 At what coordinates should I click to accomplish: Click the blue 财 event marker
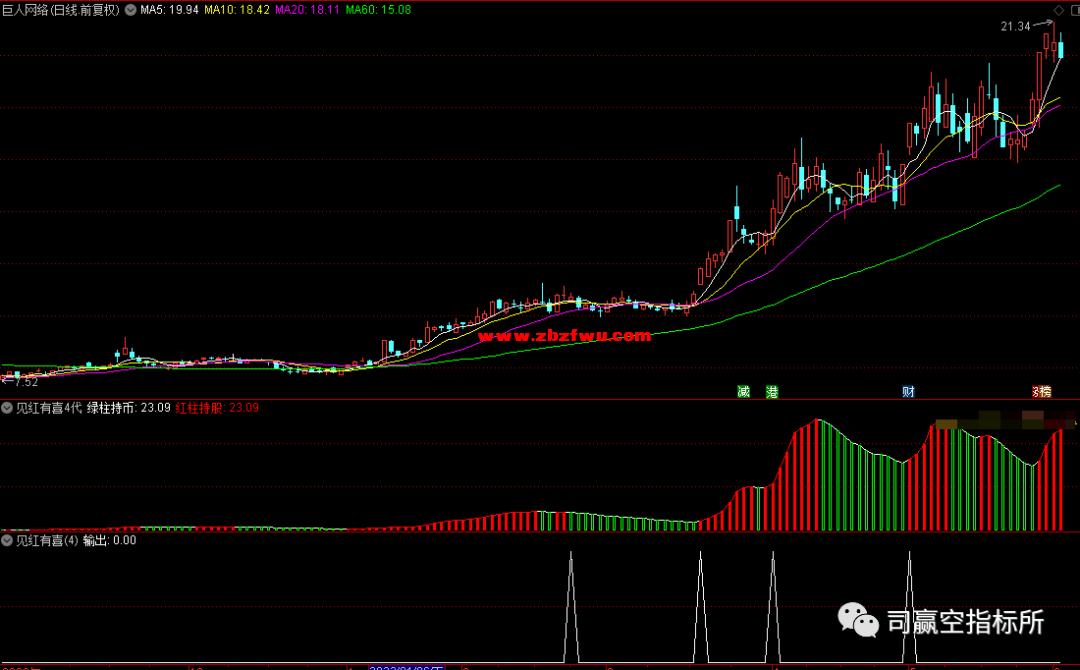point(908,392)
